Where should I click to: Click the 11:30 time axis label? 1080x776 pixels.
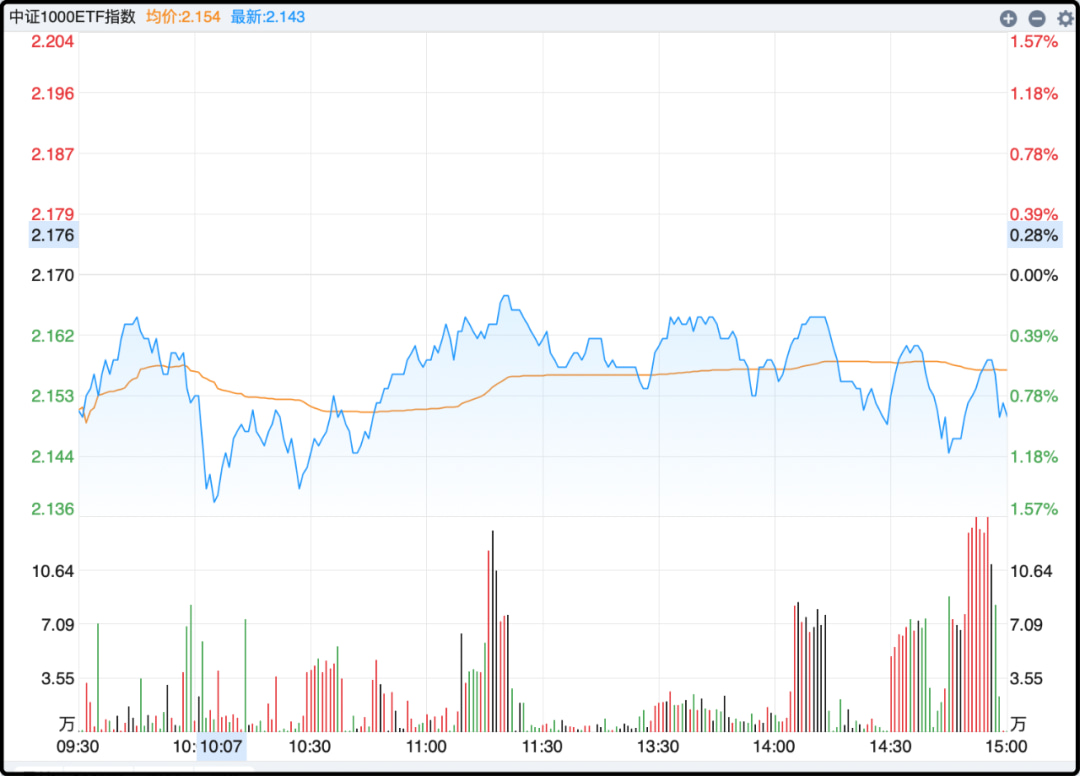point(542,747)
